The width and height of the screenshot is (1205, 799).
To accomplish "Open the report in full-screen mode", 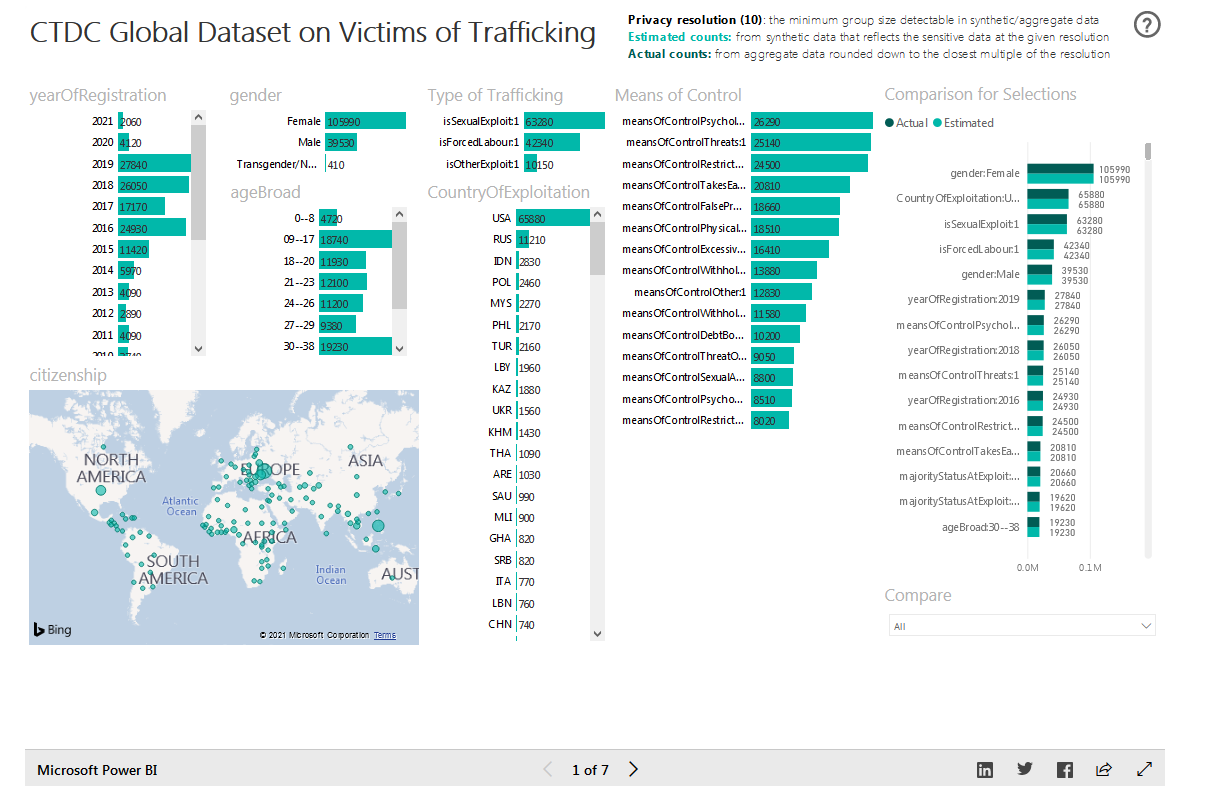I will (1145, 769).
